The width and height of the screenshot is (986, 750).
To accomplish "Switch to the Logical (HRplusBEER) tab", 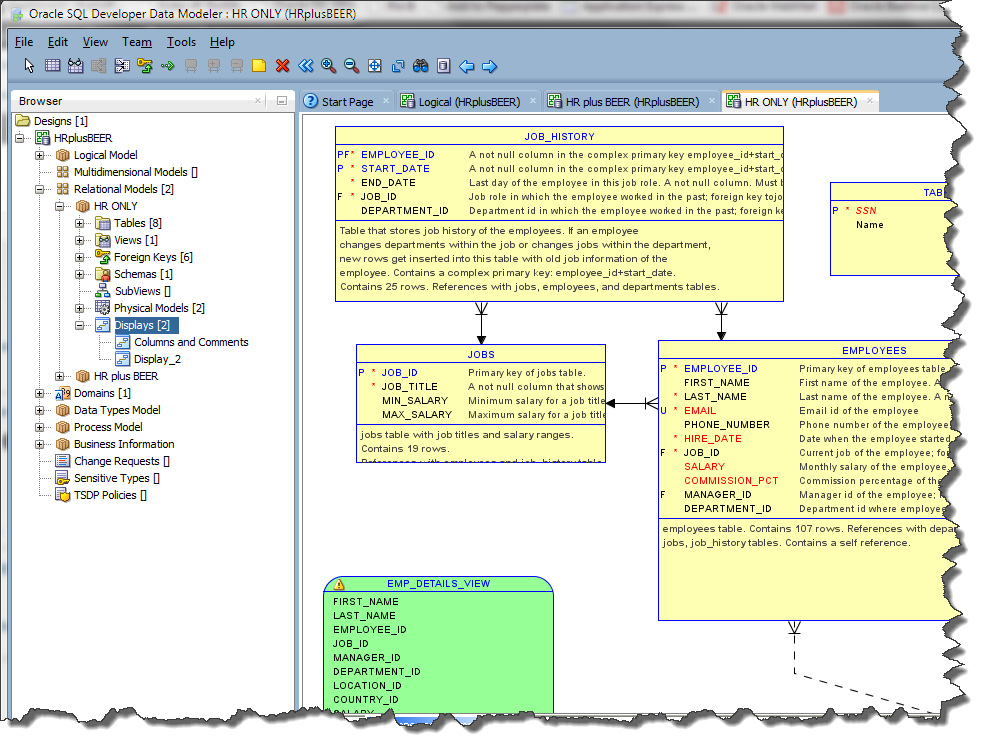I will tap(469, 101).
